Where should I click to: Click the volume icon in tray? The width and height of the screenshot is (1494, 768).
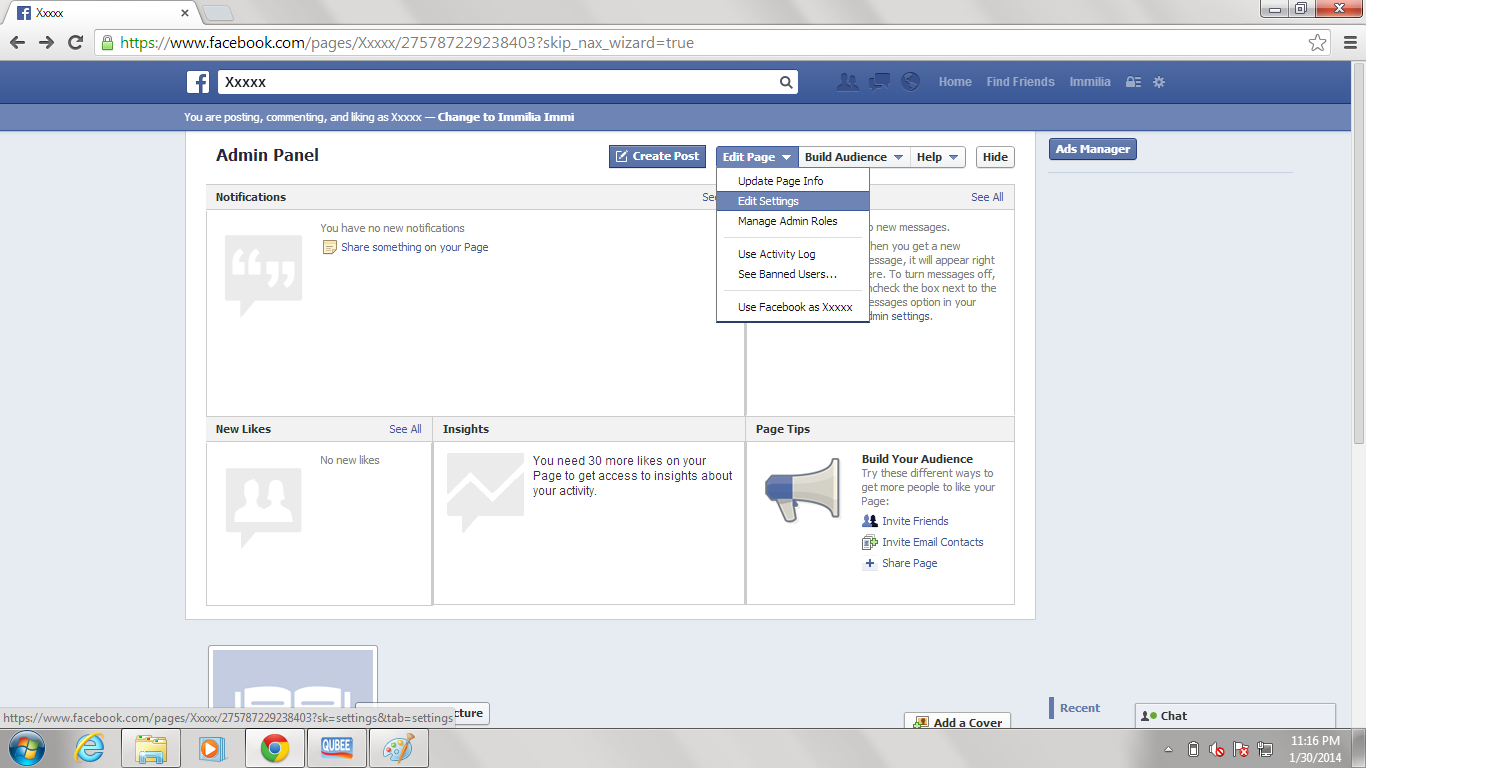coord(1217,749)
